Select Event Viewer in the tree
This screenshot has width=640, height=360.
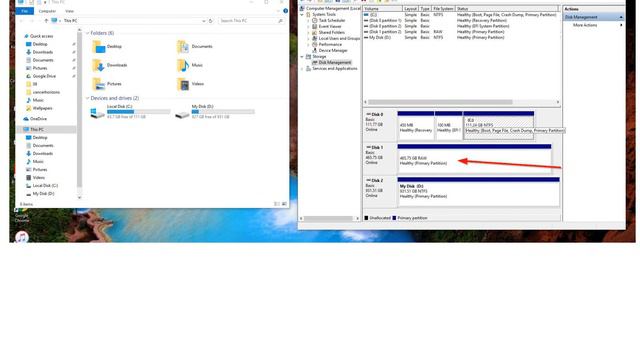coord(327,26)
